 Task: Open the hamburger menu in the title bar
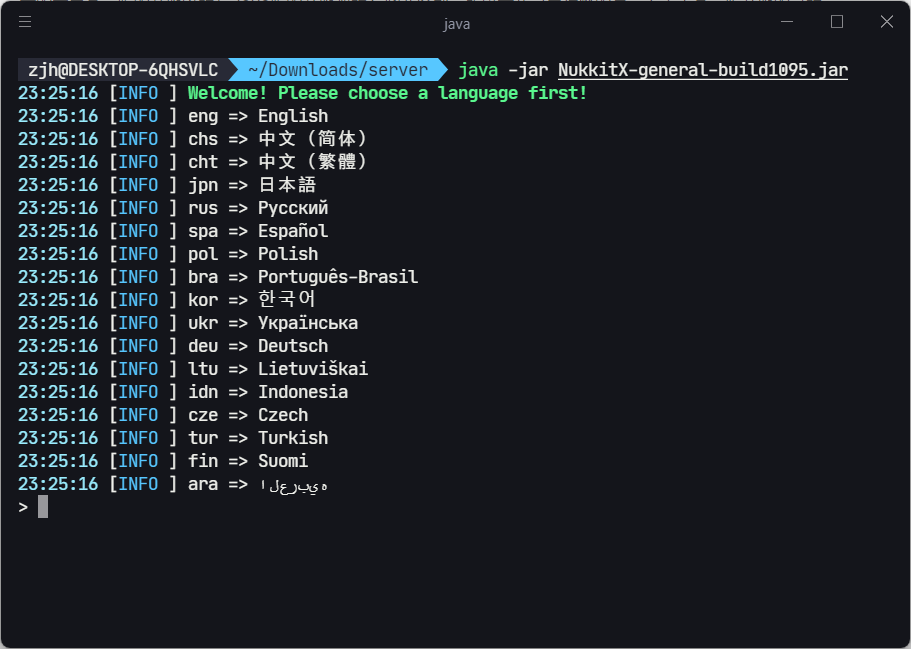pos(25,22)
